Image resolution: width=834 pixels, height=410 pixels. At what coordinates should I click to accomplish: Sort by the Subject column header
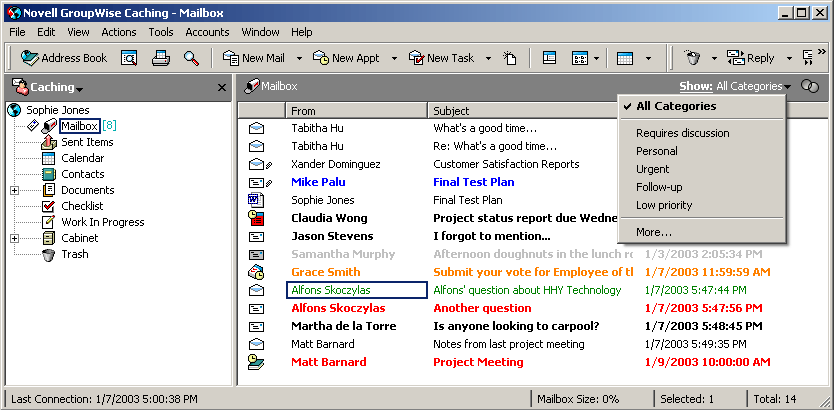point(522,111)
